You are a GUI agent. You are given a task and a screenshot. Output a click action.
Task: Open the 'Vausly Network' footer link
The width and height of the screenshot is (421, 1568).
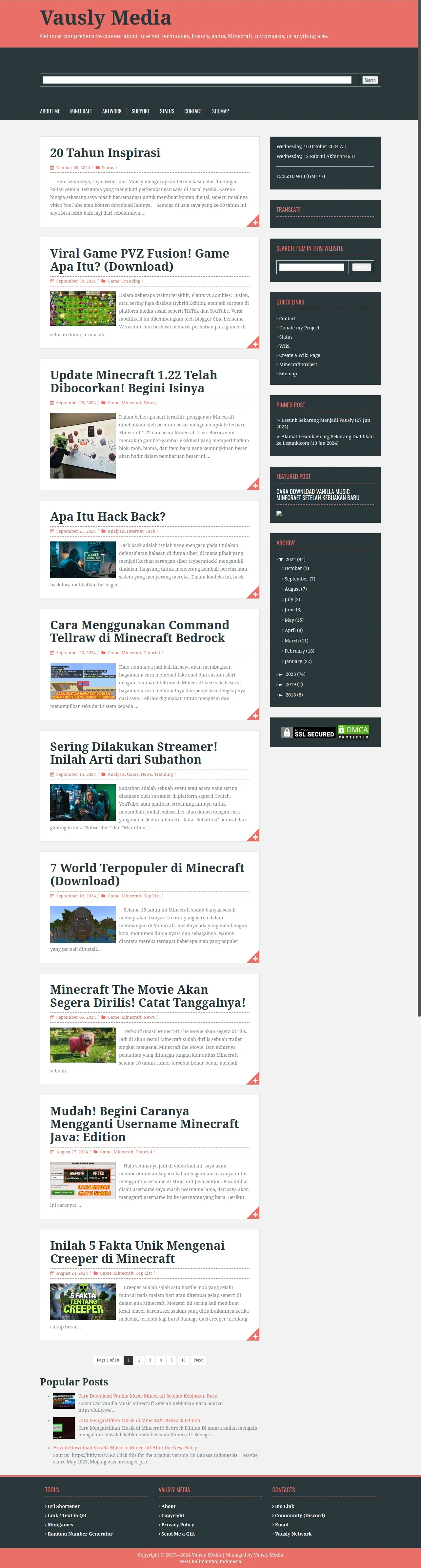[293, 1534]
